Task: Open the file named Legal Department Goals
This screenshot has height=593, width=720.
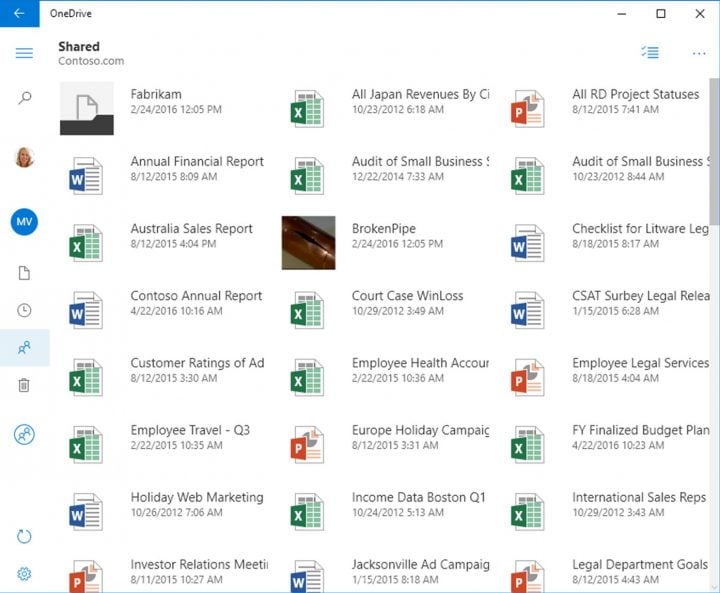Action: point(640,564)
